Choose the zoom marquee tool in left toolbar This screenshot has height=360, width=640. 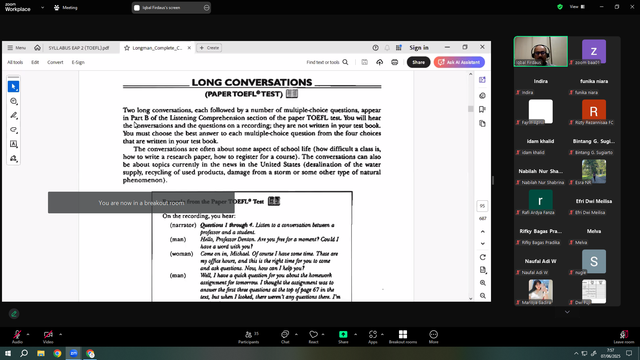point(13,101)
